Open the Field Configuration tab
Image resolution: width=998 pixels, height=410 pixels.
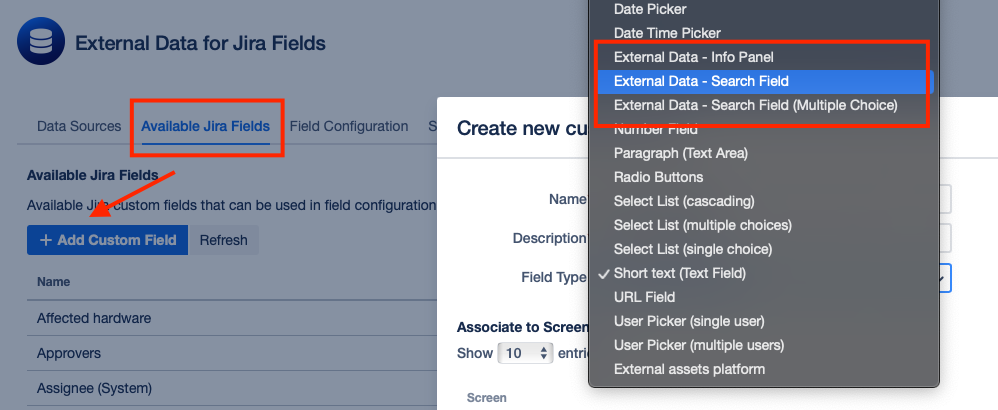click(x=349, y=126)
